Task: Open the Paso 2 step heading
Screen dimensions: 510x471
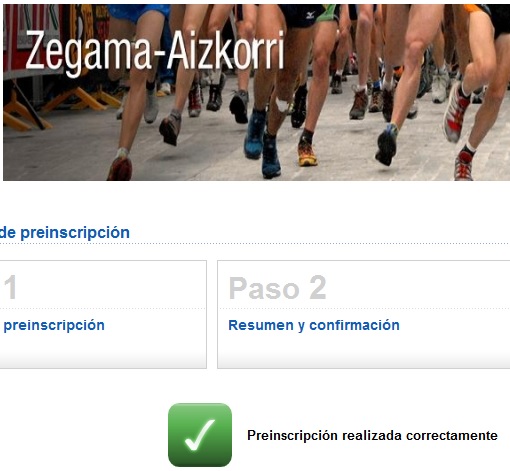Action: 277,288
